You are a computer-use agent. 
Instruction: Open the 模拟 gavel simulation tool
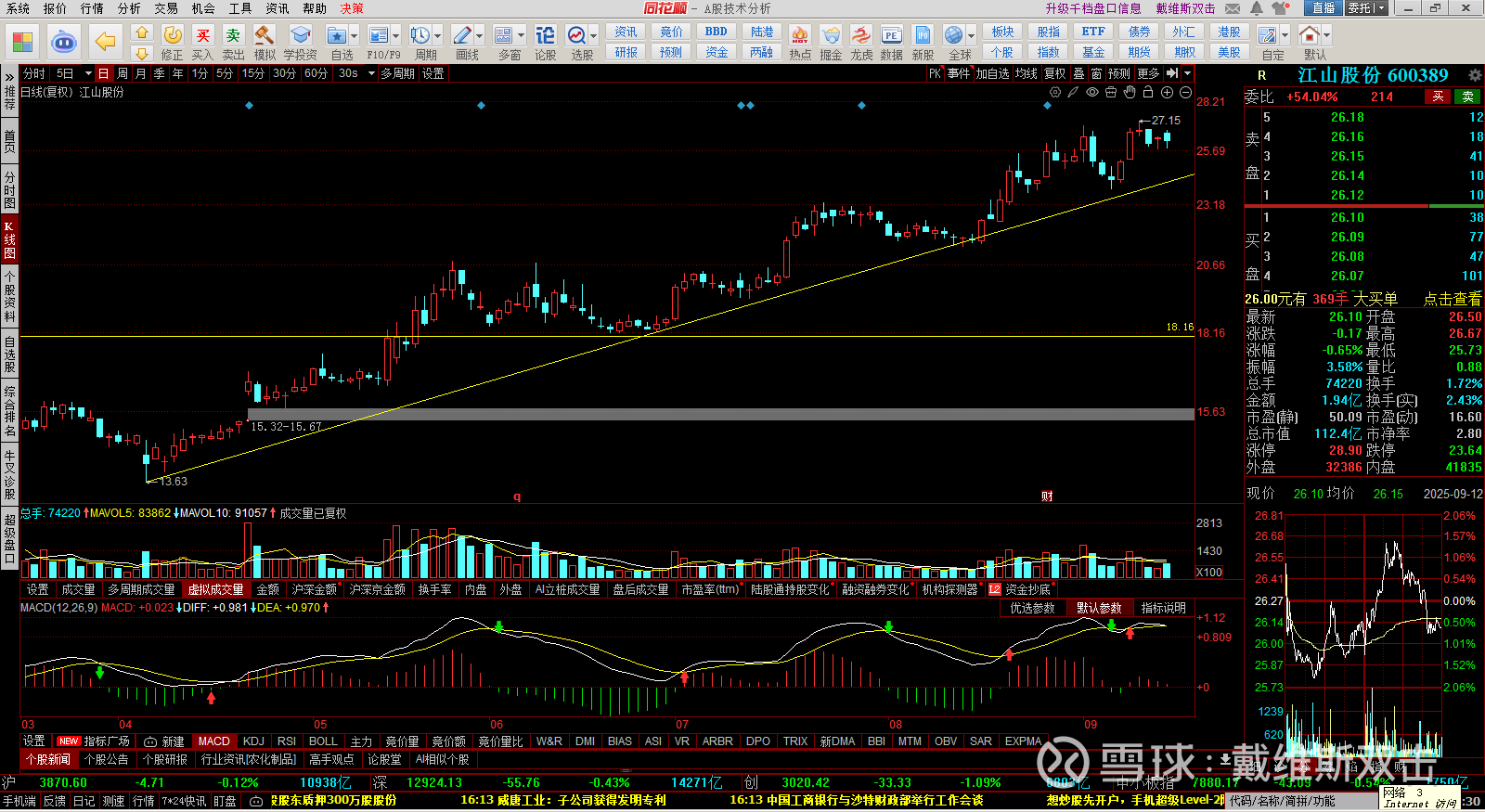pos(265,37)
